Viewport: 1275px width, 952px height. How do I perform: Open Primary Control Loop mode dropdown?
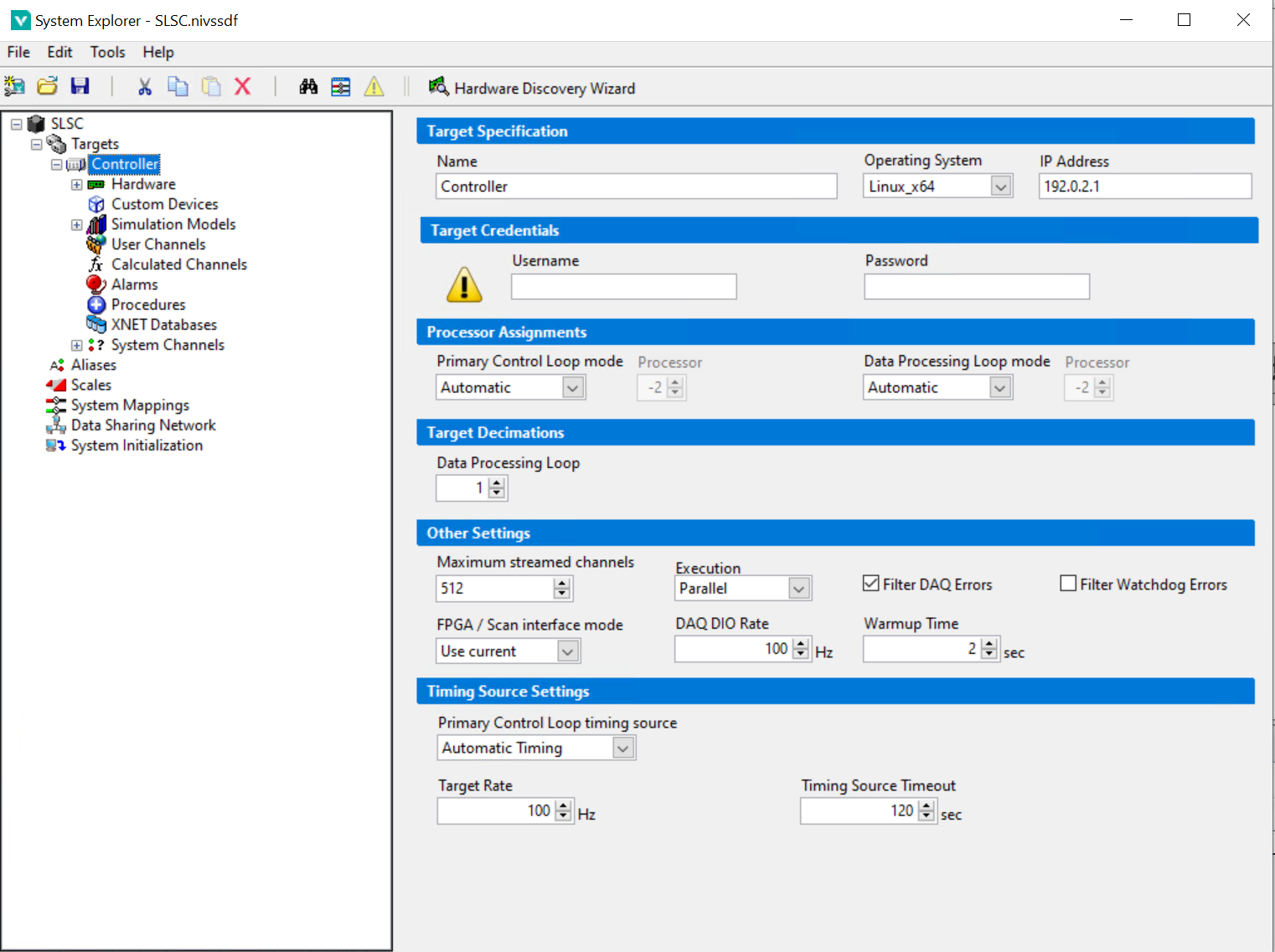[572, 387]
